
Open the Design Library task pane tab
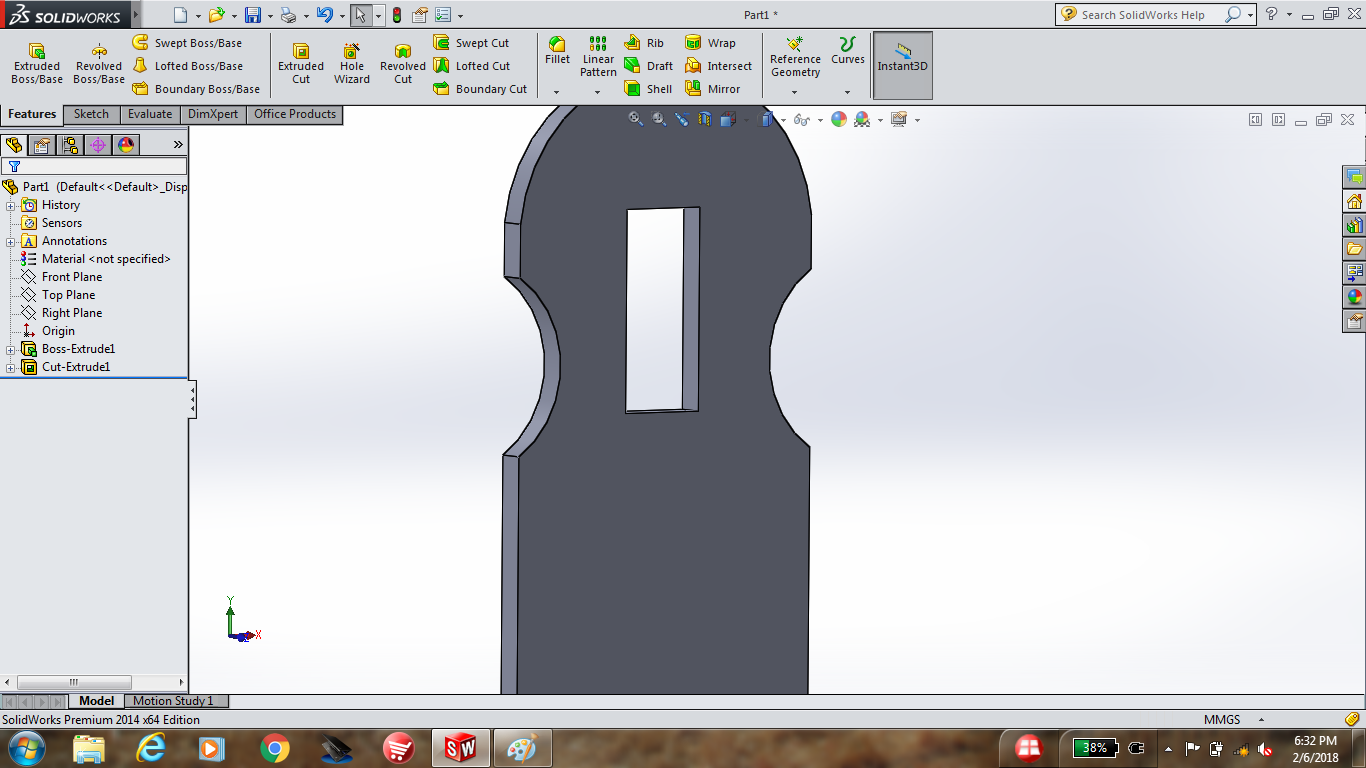click(x=1355, y=225)
